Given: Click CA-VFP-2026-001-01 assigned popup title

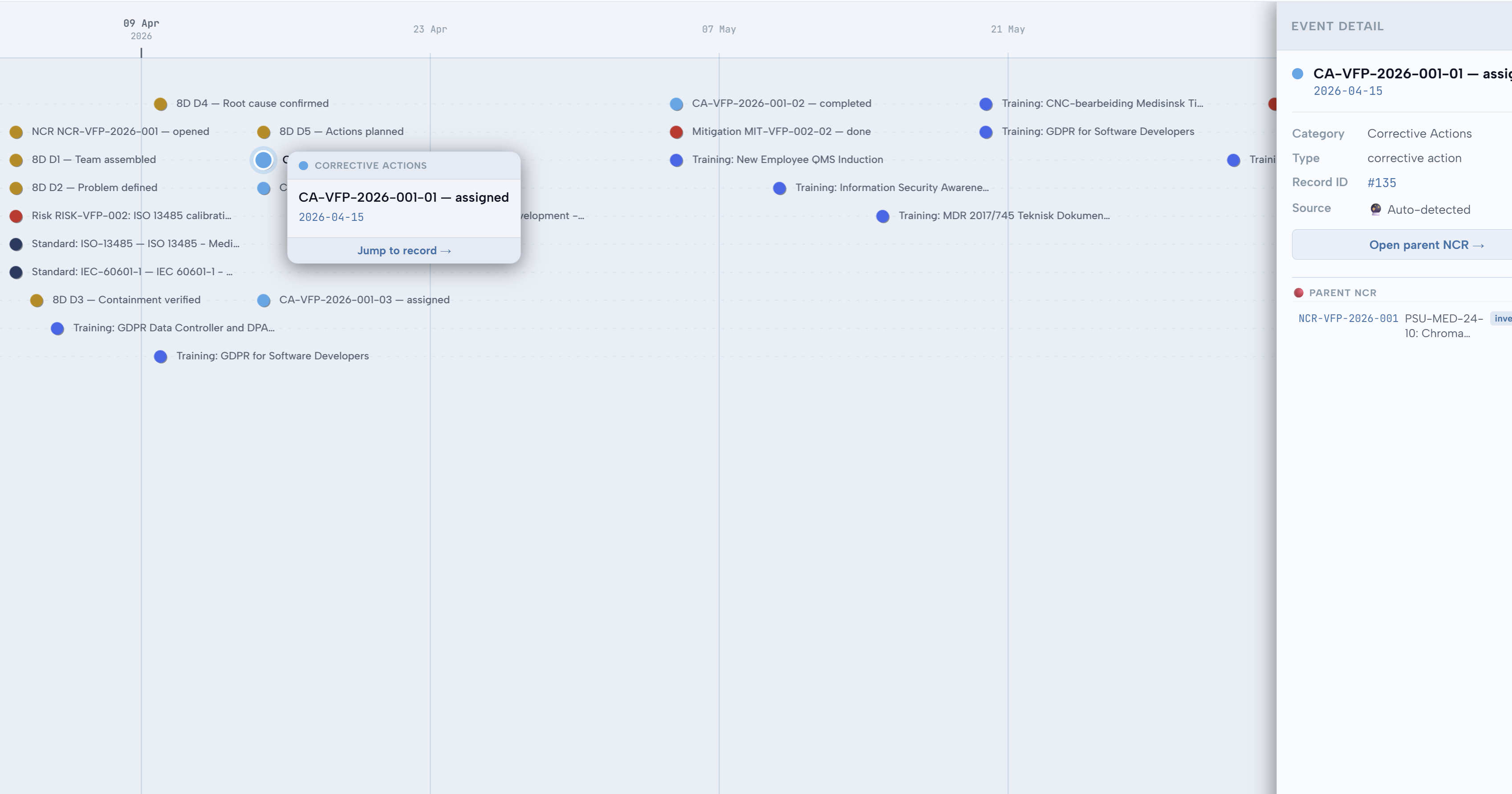Looking at the screenshot, I should (404, 197).
